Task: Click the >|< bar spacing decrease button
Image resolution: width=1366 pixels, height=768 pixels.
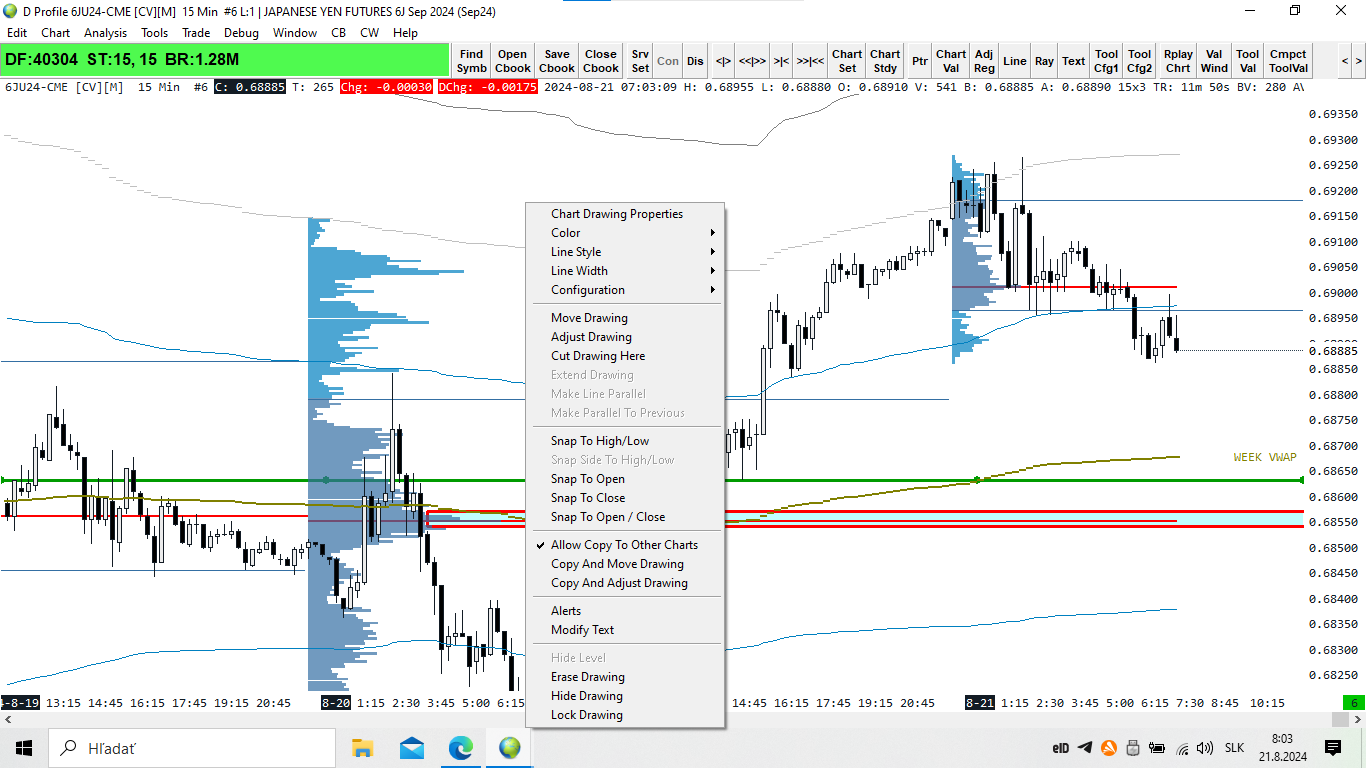Action: point(781,61)
